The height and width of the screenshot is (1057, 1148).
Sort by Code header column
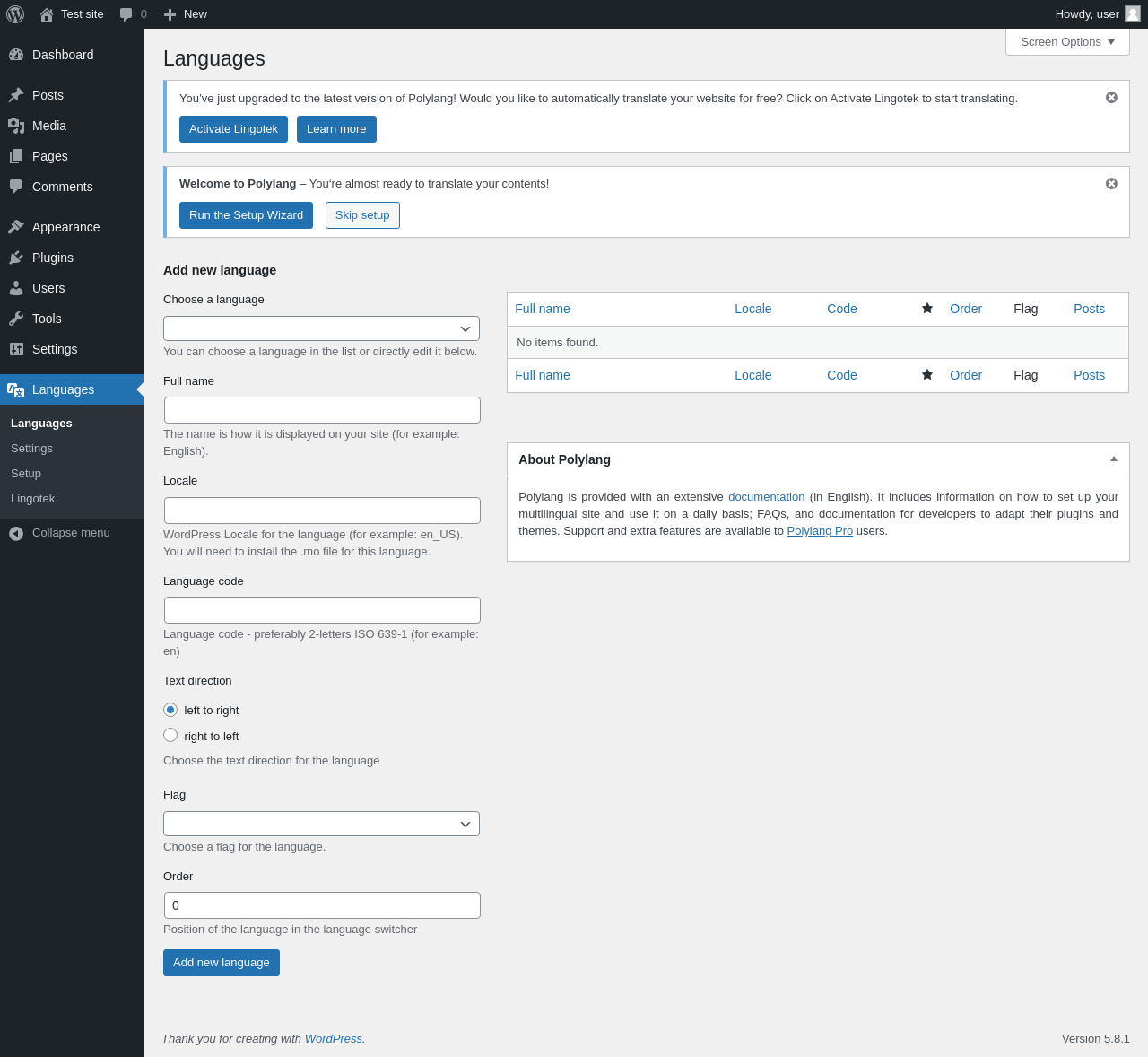[x=841, y=309]
